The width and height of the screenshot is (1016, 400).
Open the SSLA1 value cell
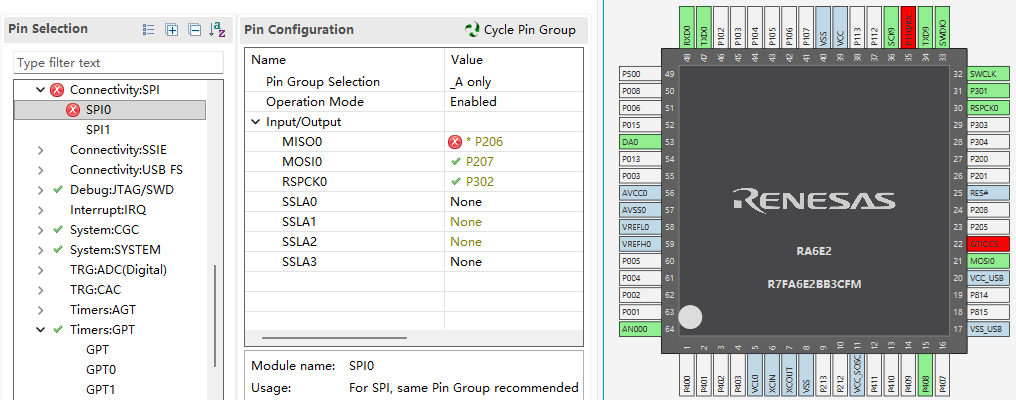pyautogui.click(x=514, y=222)
